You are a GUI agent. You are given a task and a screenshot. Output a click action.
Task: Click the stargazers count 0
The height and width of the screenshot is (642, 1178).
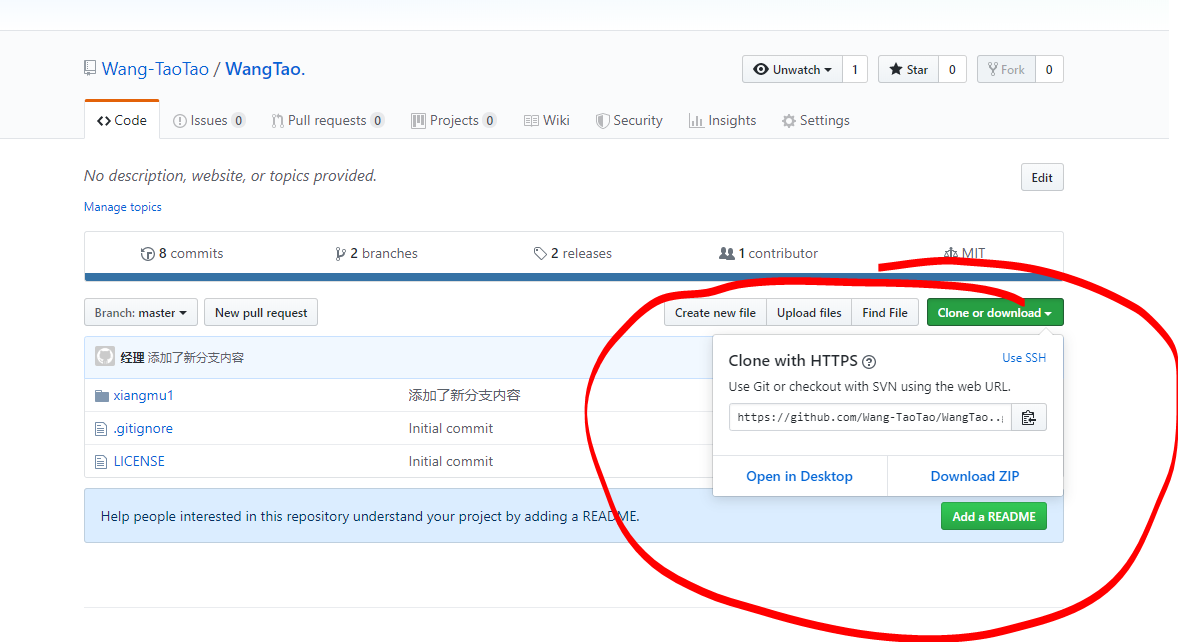pos(952,69)
